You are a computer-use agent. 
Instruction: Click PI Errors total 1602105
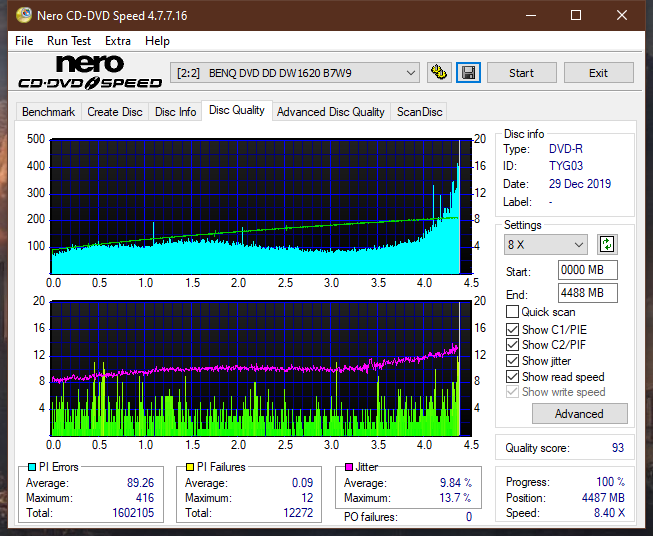tap(133, 513)
